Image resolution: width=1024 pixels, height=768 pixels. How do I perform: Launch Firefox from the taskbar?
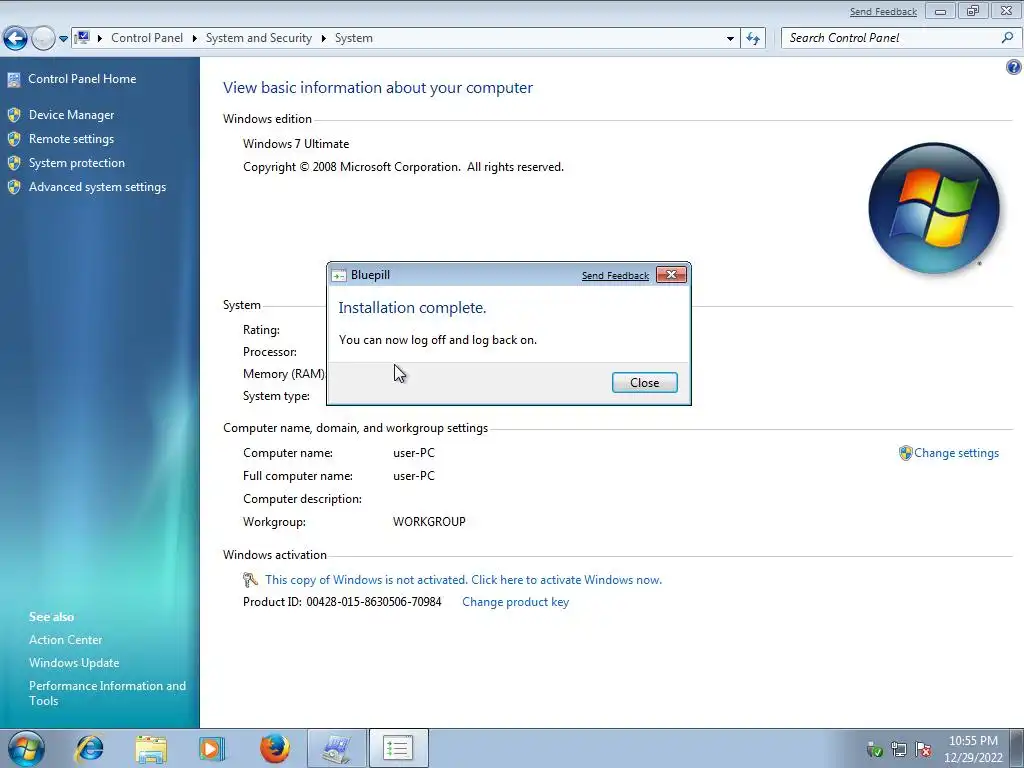[274, 748]
